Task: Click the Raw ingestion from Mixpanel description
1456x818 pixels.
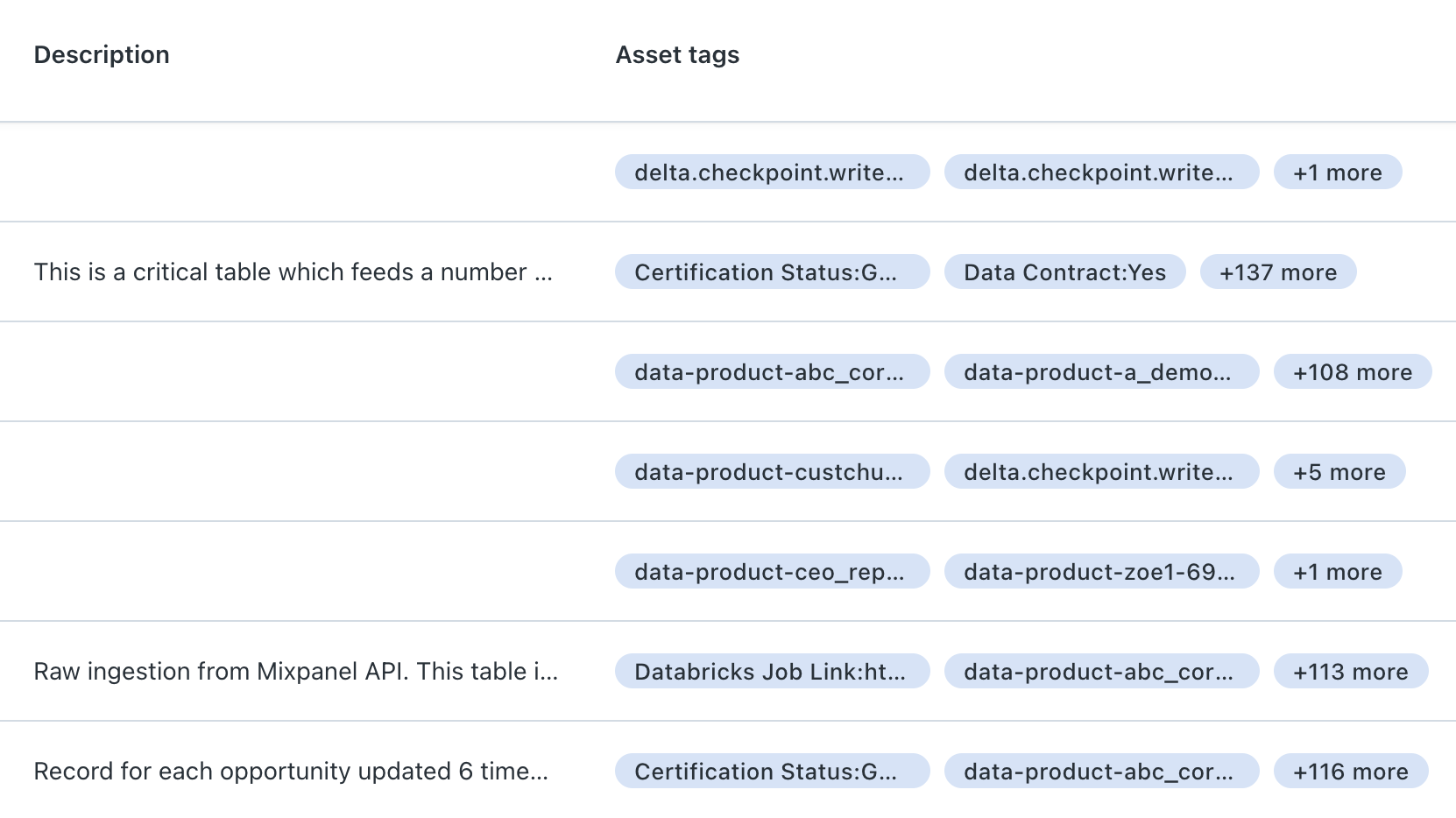Action: (295, 672)
